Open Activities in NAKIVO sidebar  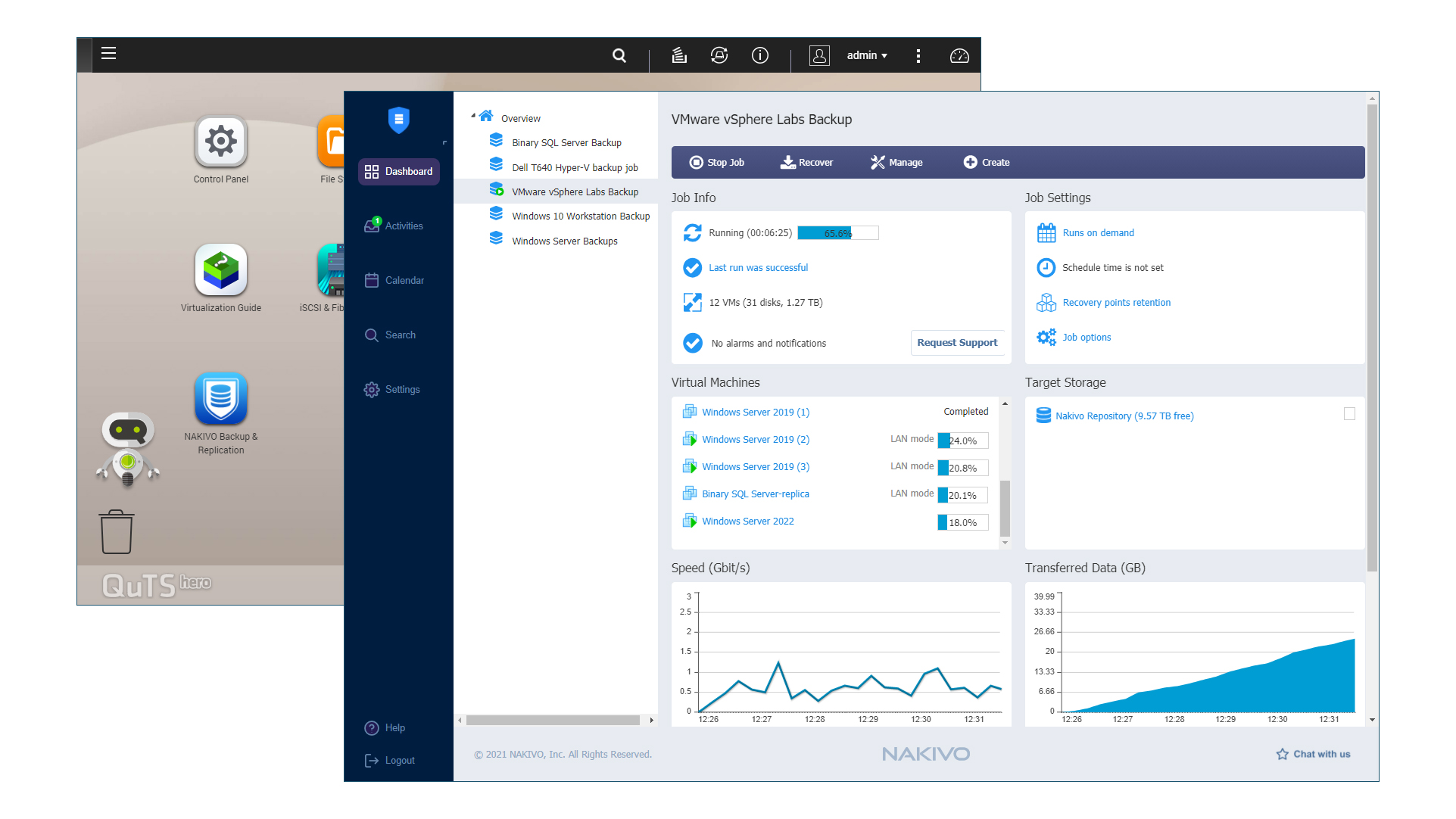(x=394, y=226)
